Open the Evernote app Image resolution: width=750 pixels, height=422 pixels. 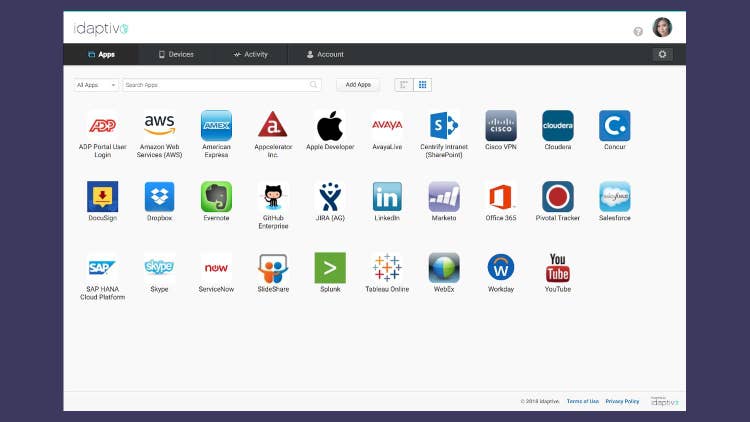tap(216, 197)
